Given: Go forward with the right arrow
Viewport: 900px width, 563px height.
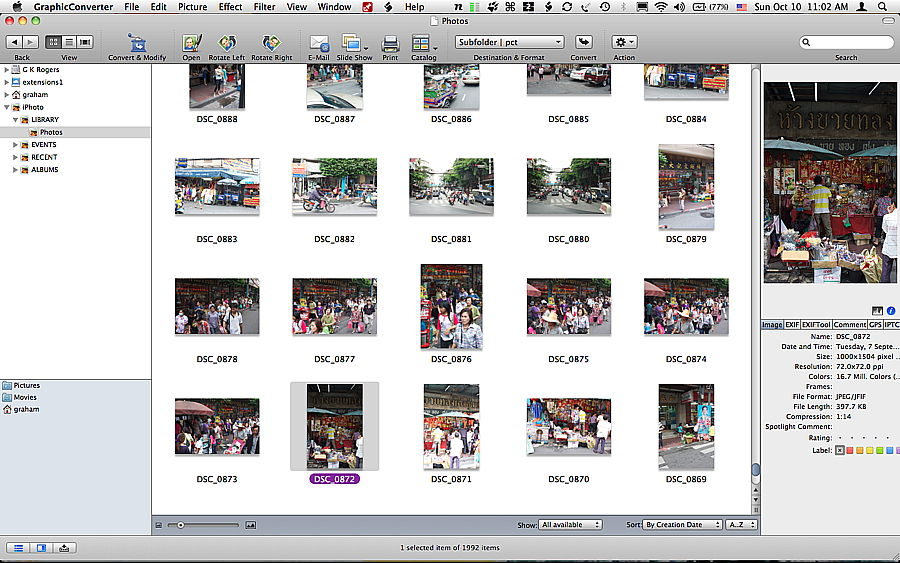Looking at the screenshot, I should (x=30, y=42).
